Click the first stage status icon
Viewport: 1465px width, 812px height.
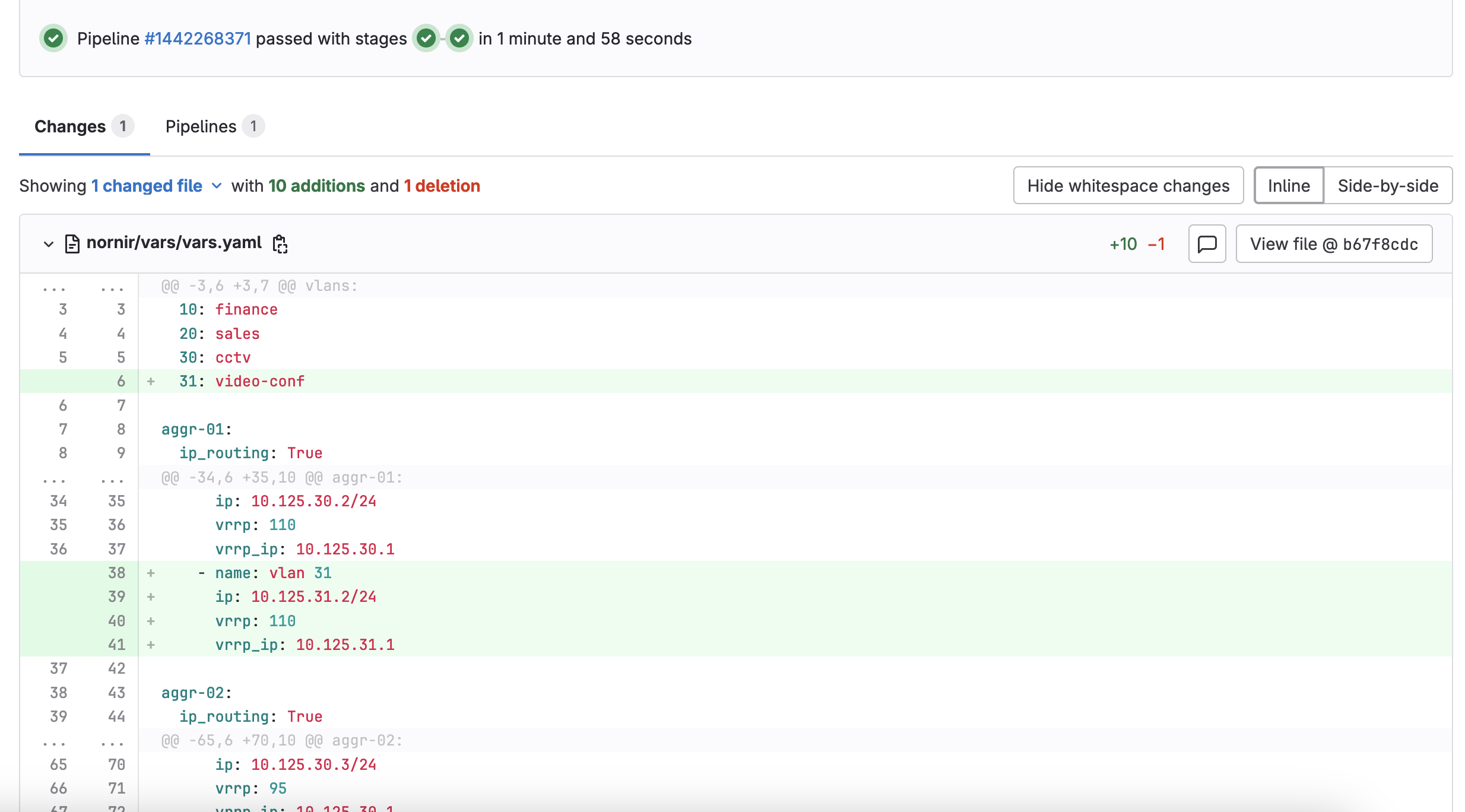point(426,39)
